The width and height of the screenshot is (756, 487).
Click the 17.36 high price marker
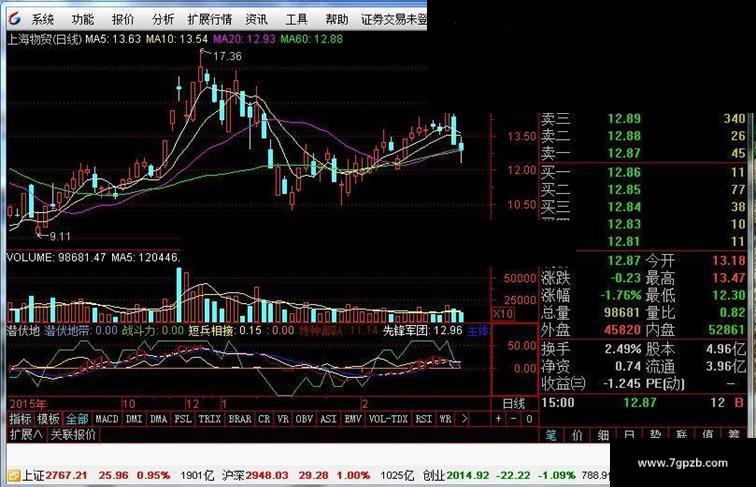(227, 56)
